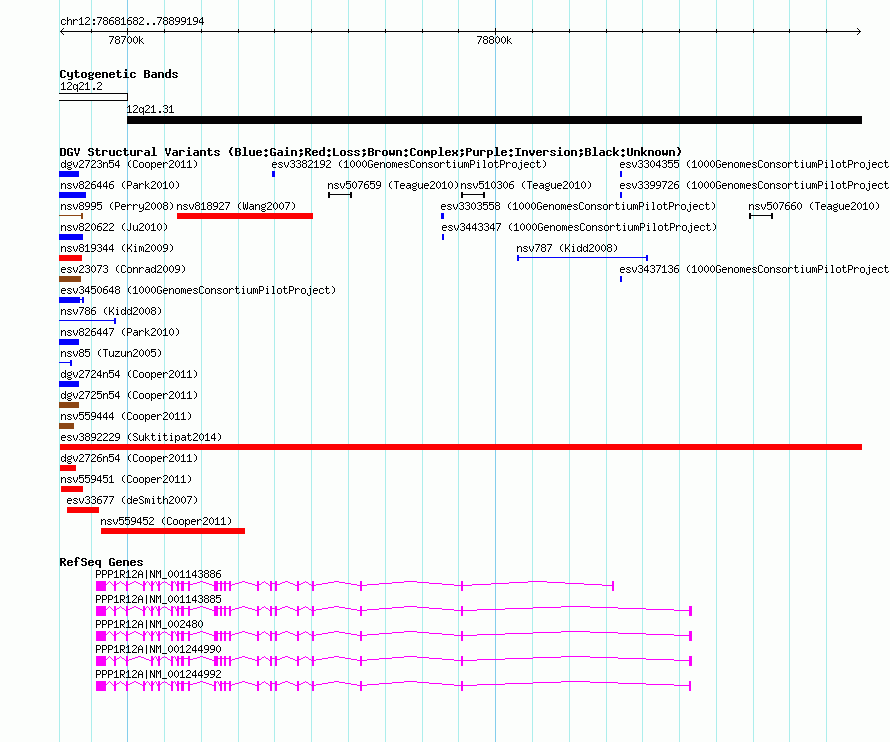Click esv3892229 (Suktitipat2014) label text
Image resolution: width=890 pixels, height=742 pixels.
141,437
